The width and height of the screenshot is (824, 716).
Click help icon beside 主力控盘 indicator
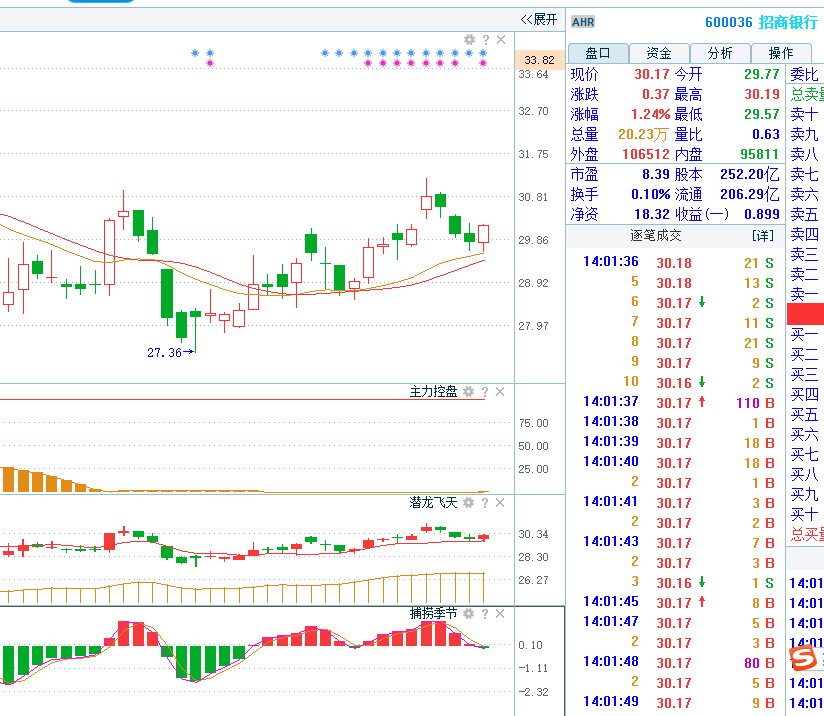tap(485, 392)
